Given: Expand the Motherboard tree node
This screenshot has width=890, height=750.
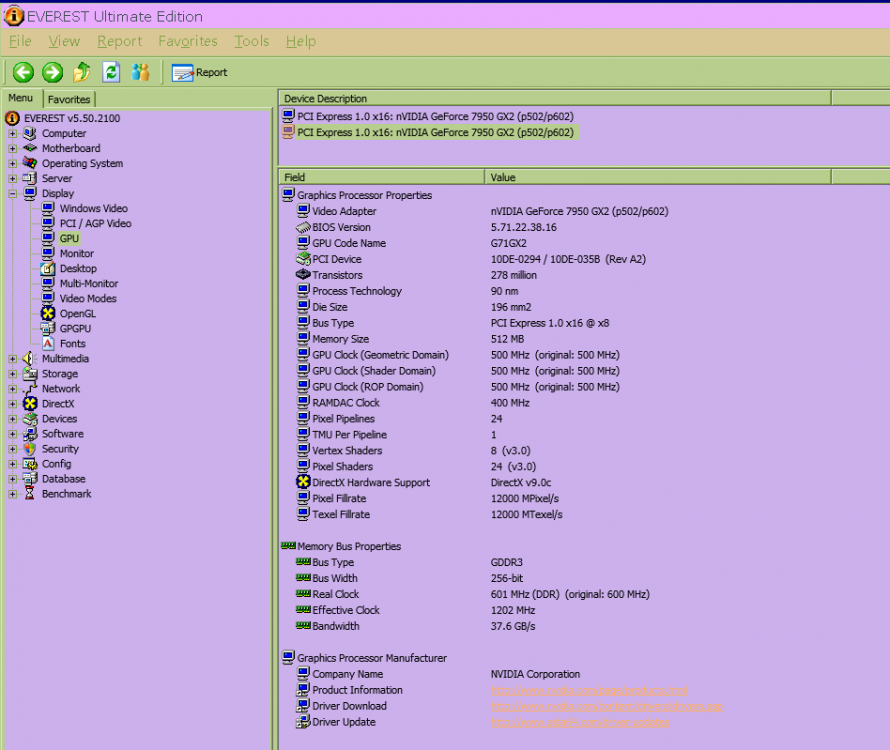Looking at the screenshot, I should [13, 149].
